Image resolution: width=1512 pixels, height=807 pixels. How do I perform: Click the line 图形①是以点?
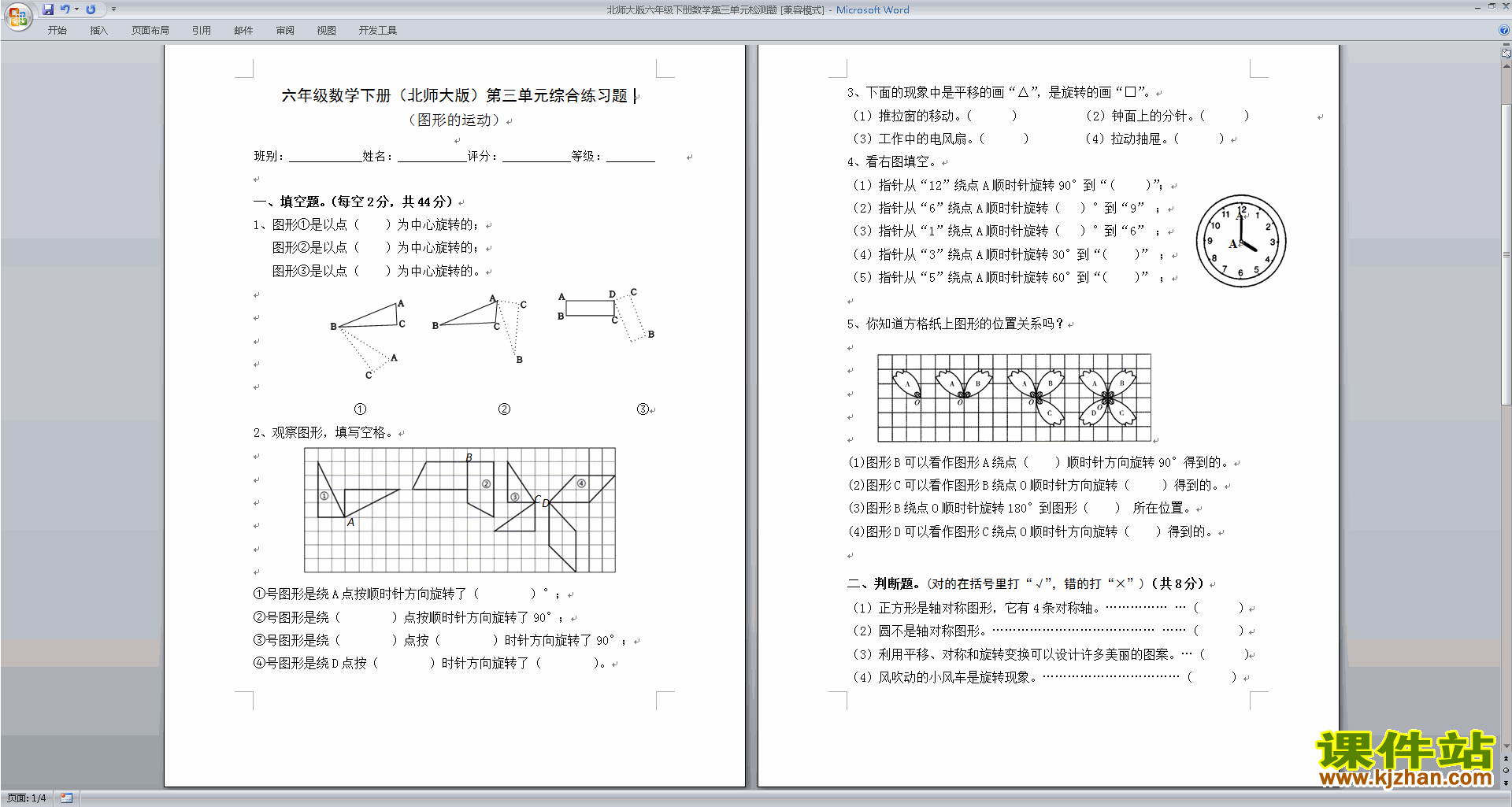366,224
